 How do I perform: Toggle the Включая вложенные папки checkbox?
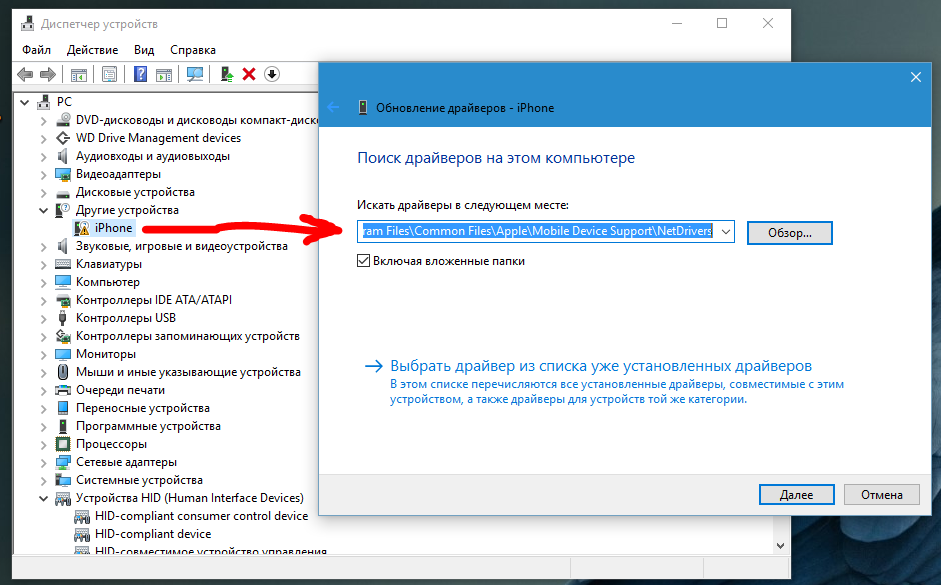(363, 261)
